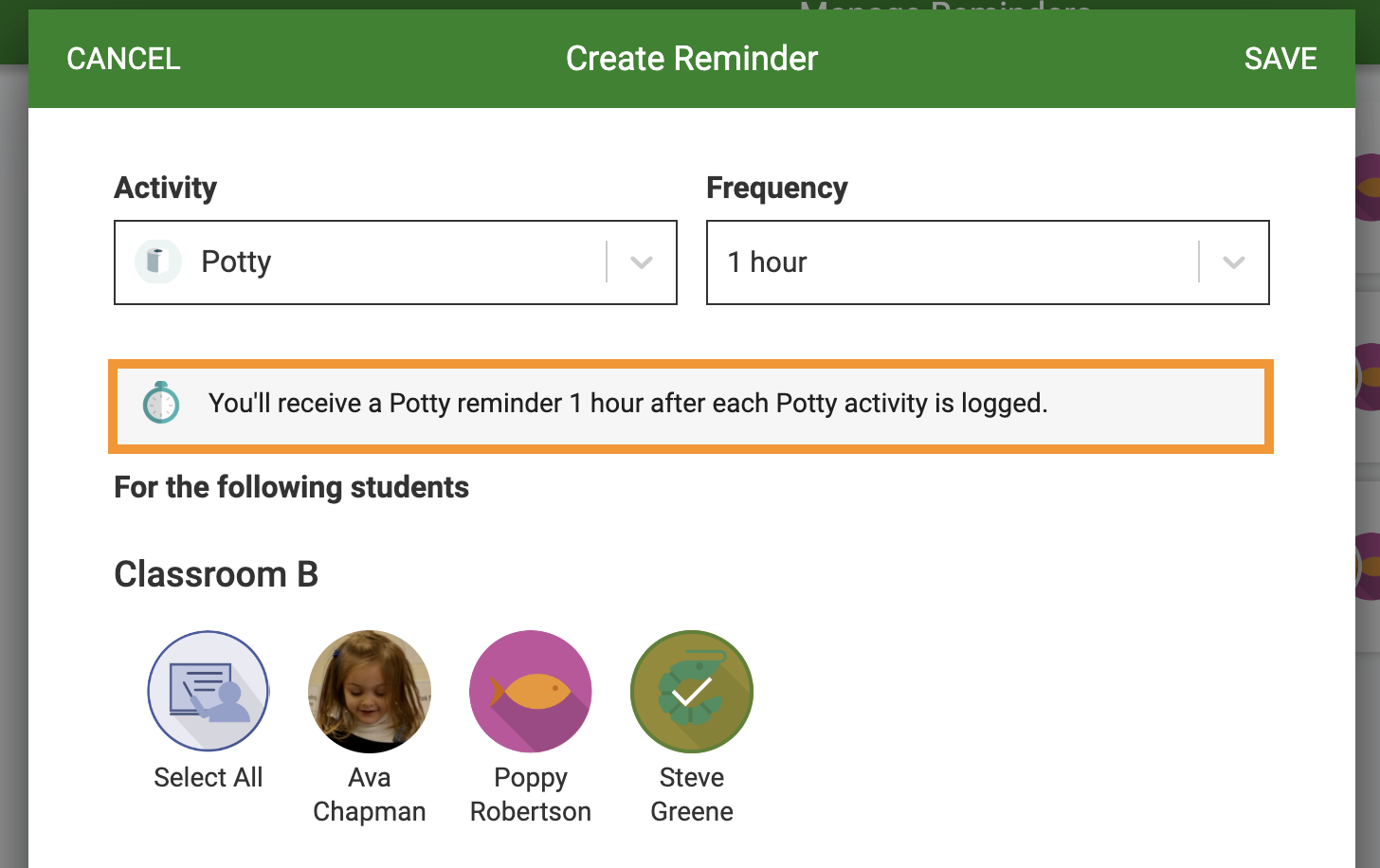Open the Frequency dropdown showing 1 hour
Image resolution: width=1380 pixels, height=868 pixels.
pyautogui.click(x=988, y=262)
